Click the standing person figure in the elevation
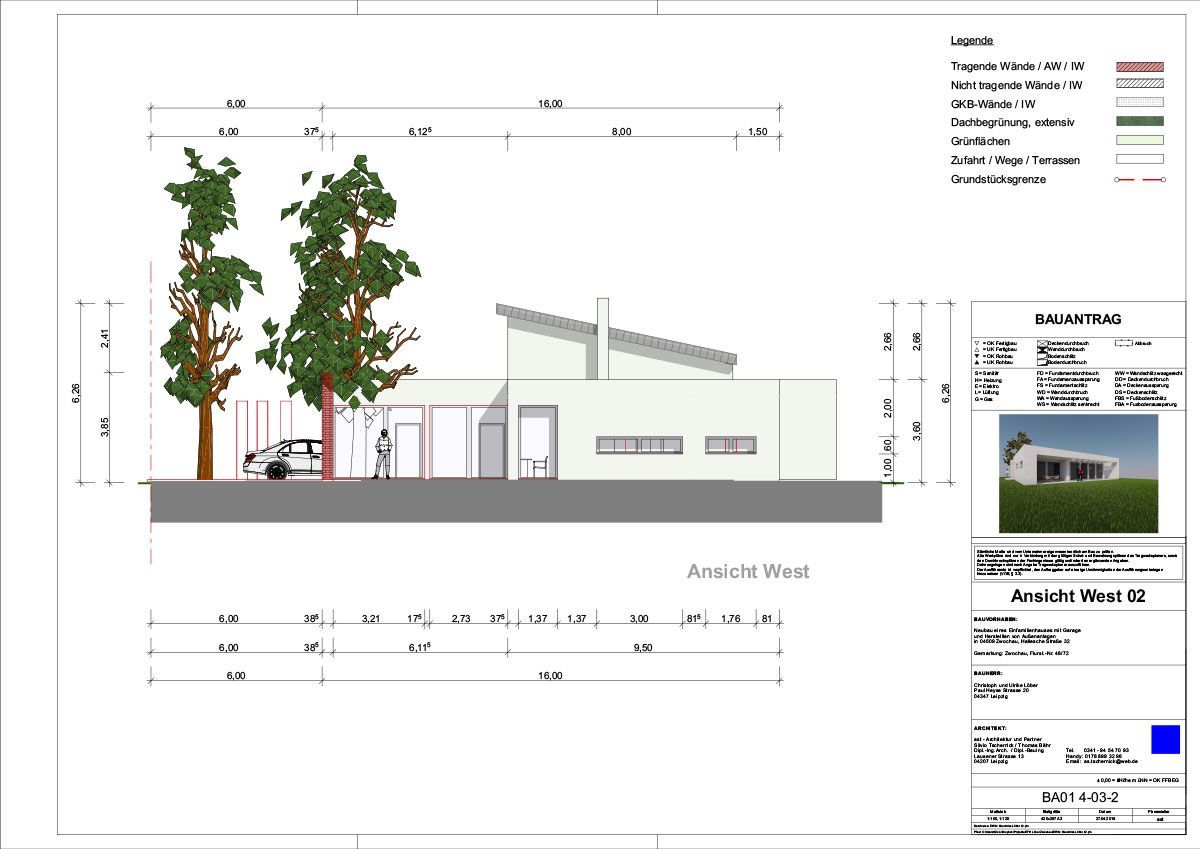1200x849 pixels. (x=381, y=457)
